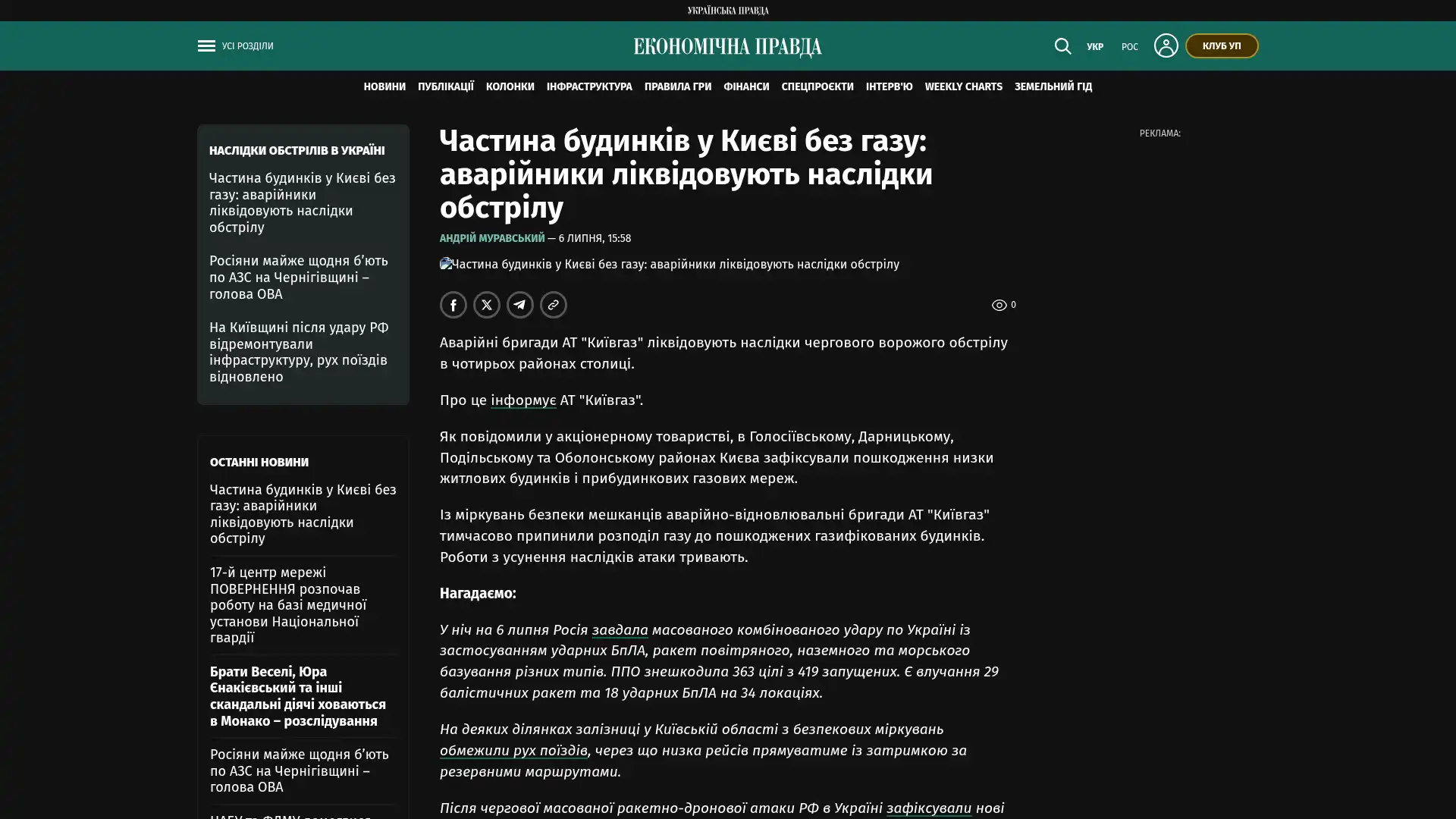Viewport: 1456px width, 819px height.
Task: Click the Економічна правда logo
Action: coord(728,46)
